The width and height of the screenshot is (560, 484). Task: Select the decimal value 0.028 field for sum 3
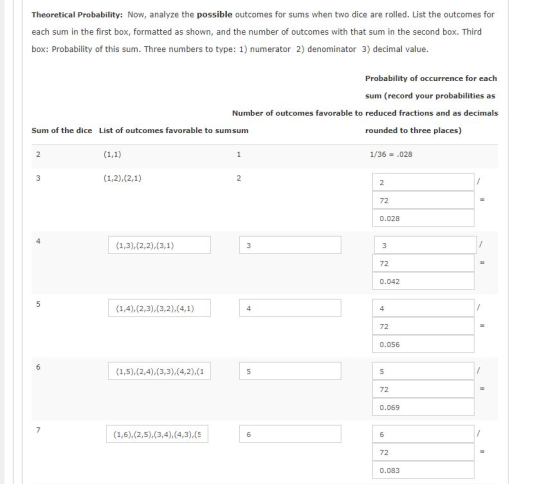(423, 218)
